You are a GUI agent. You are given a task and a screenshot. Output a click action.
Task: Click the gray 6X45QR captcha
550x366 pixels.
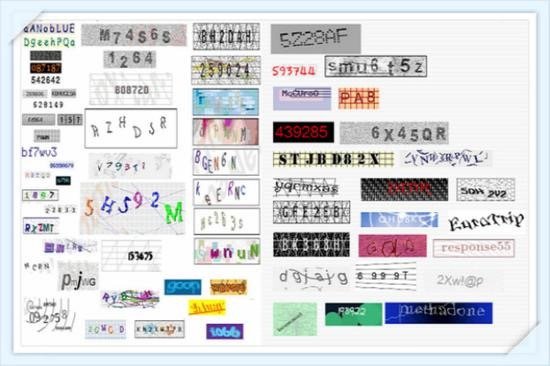click(x=394, y=133)
